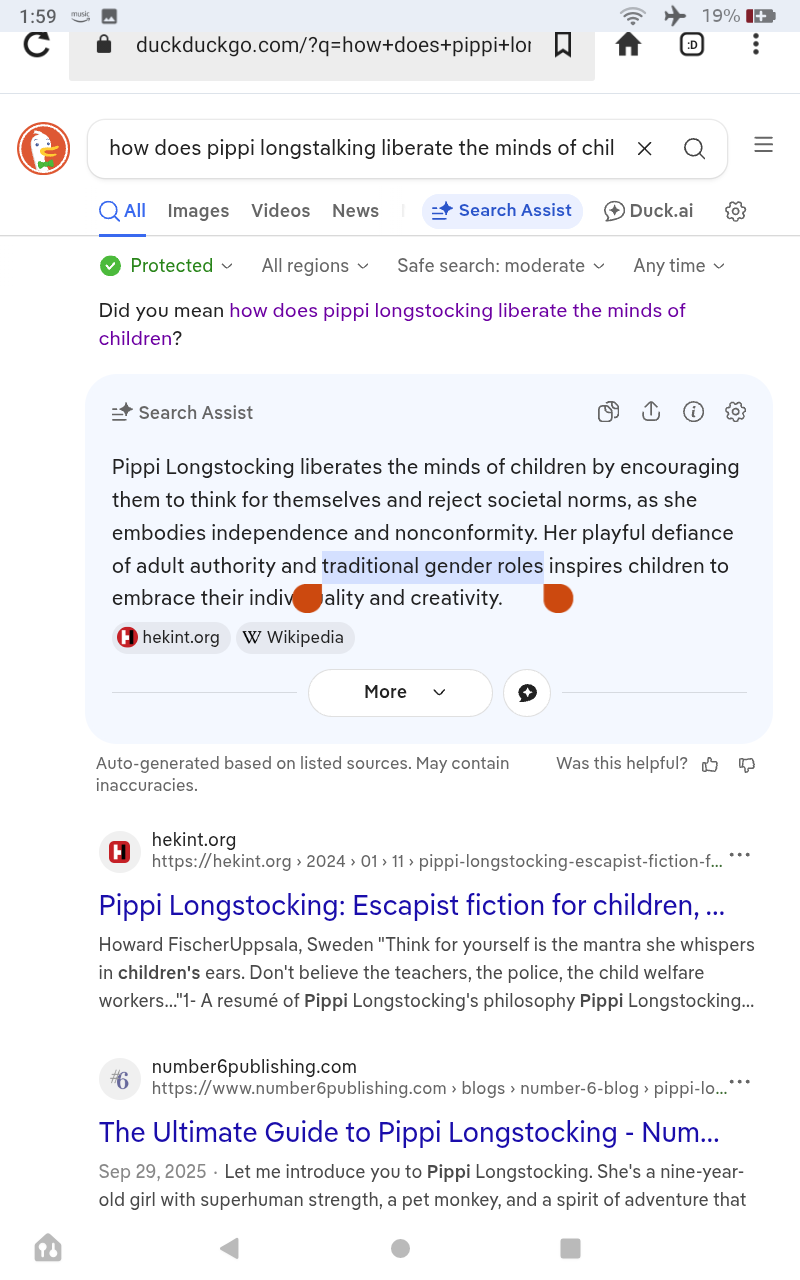Switch to the Images tab

[198, 211]
